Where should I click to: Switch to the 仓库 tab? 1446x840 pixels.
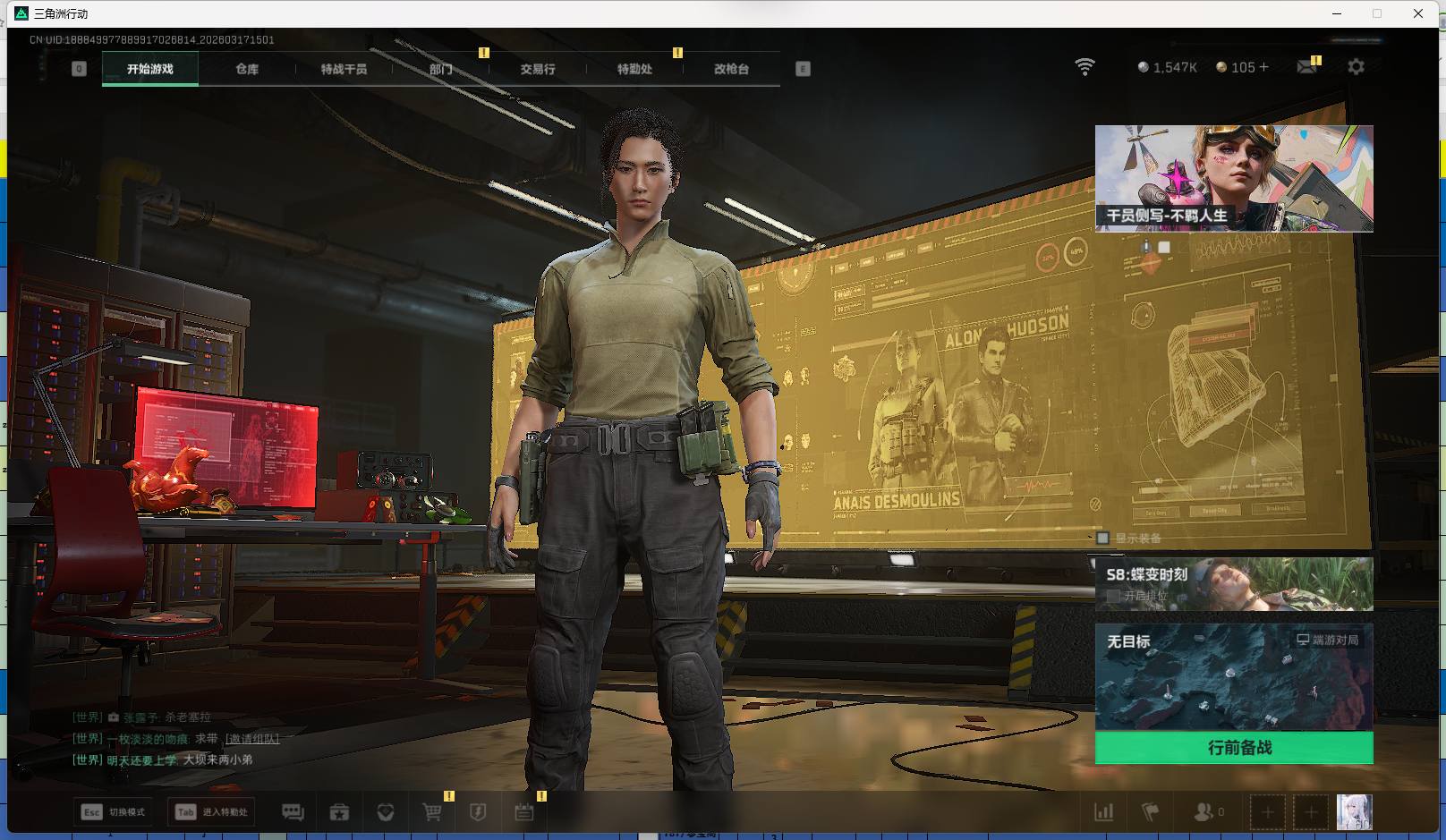(247, 69)
